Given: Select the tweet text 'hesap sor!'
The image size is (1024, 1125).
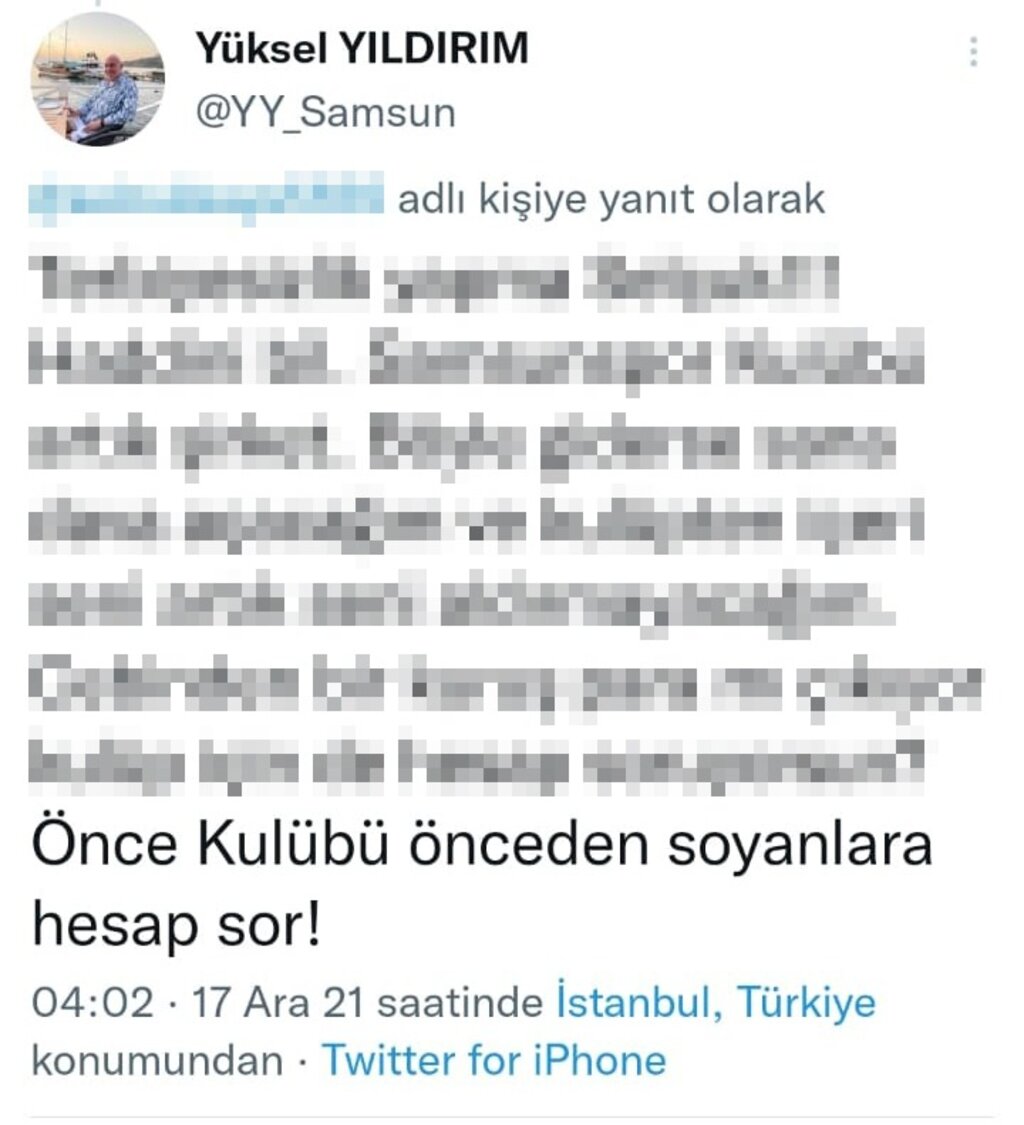Looking at the screenshot, I should [176, 926].
